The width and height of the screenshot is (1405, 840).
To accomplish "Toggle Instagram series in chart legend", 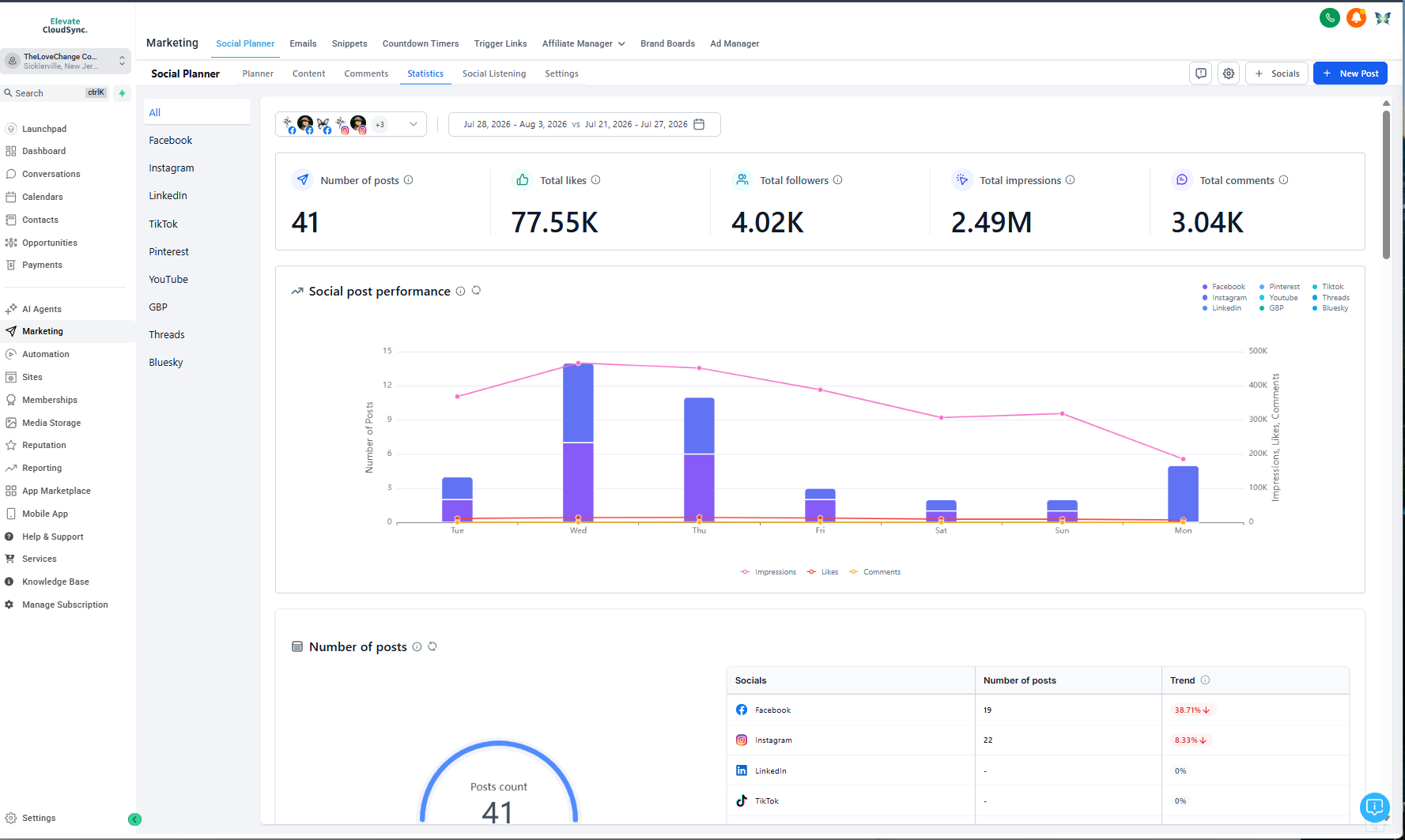I will 1224,298.
